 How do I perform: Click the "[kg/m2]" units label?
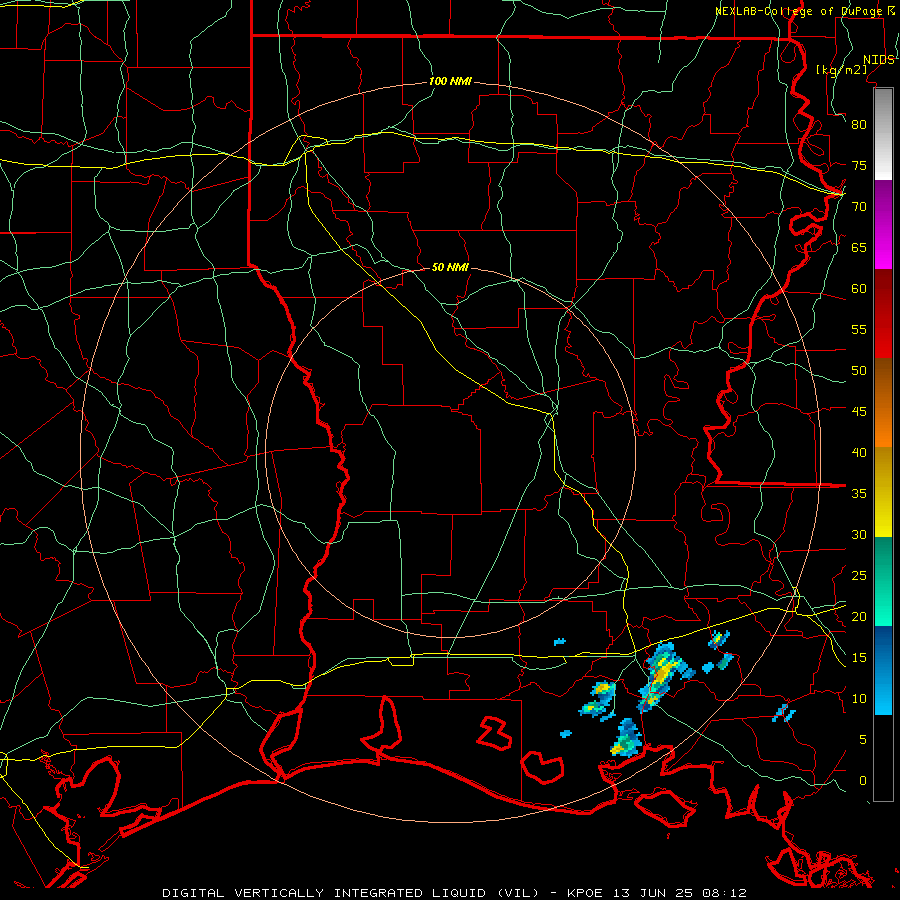(x=842, y=70)
